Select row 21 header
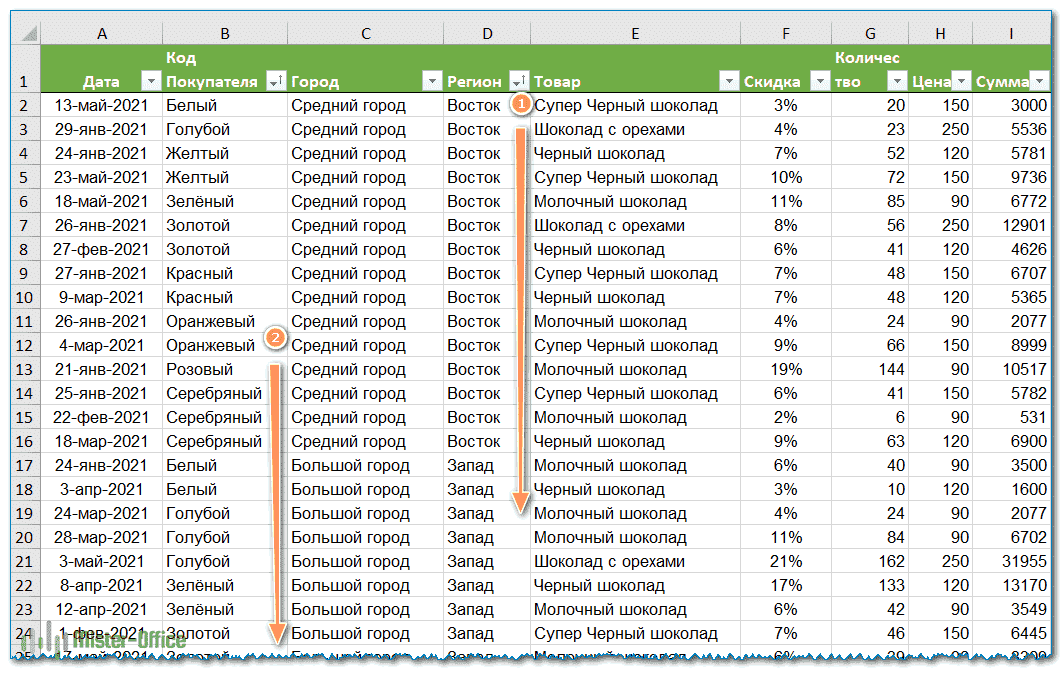1063x677 pixels. [x=25, y=561]
